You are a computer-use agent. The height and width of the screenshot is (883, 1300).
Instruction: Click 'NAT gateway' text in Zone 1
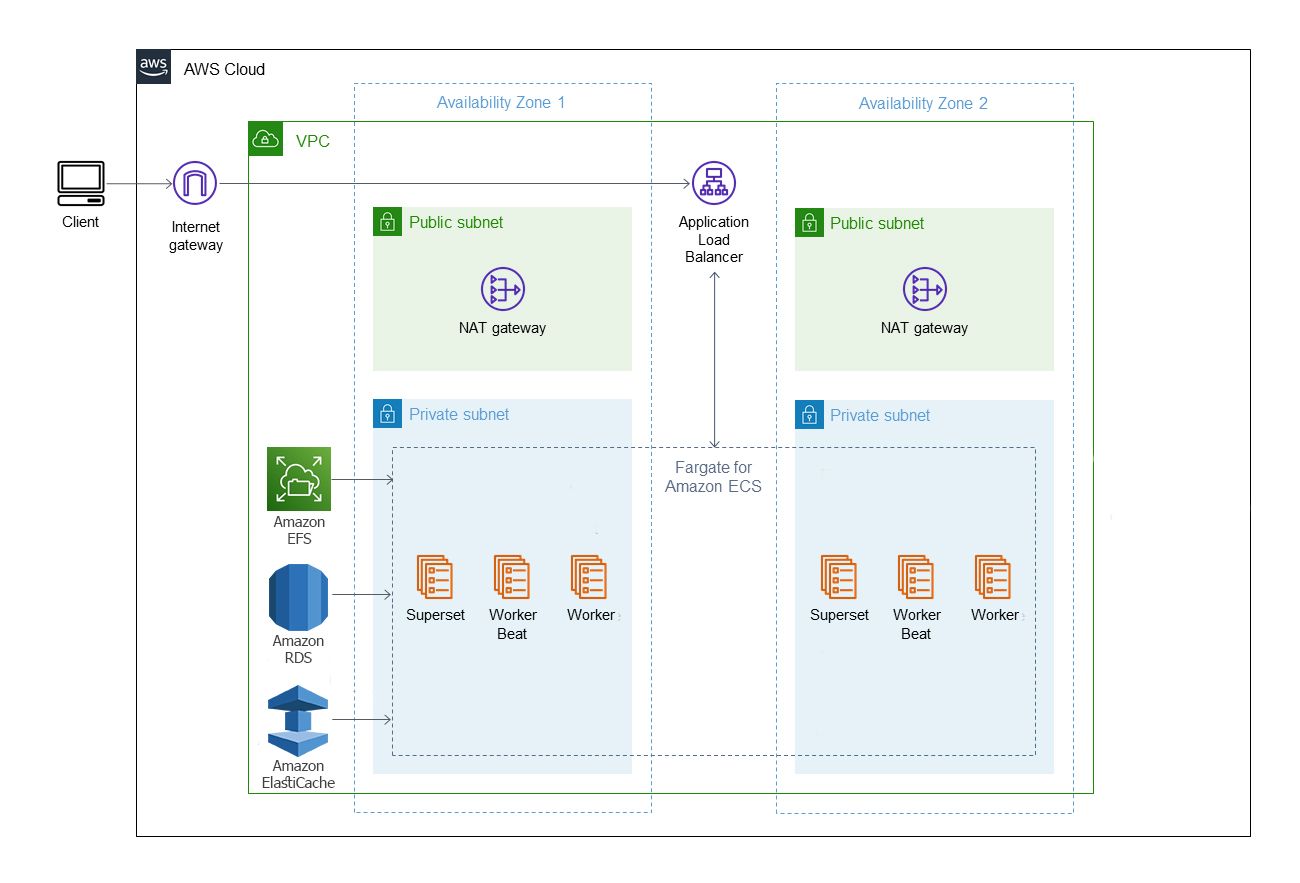(x=502, y=327)
